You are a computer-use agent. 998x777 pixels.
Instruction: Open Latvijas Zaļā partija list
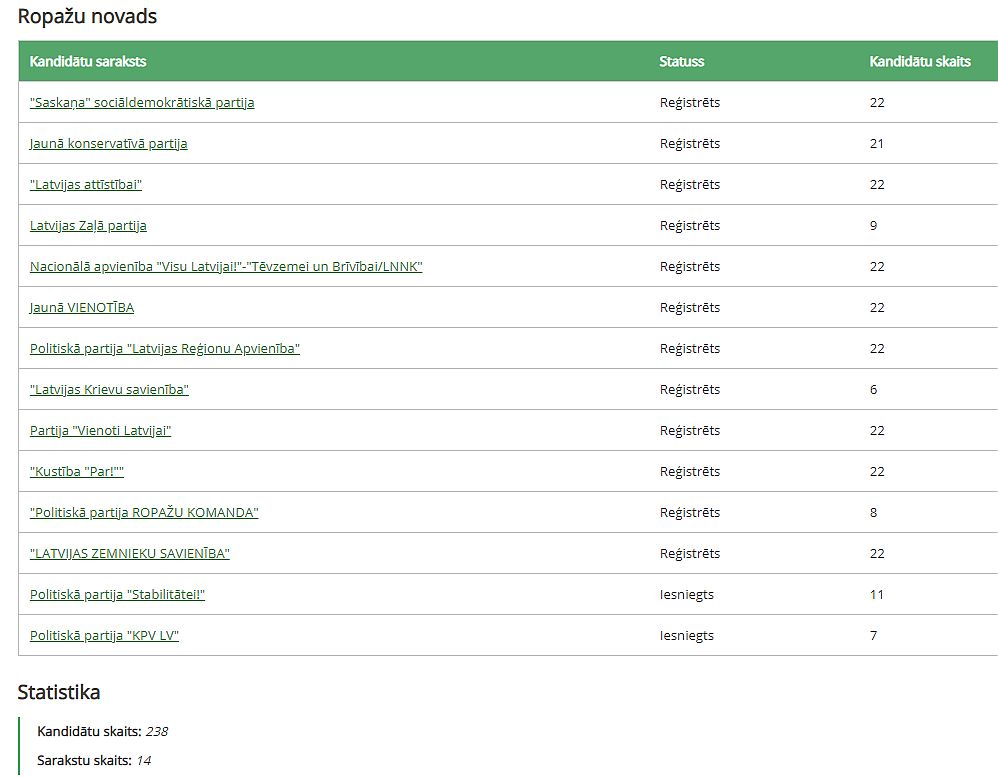tap(88, 225)
